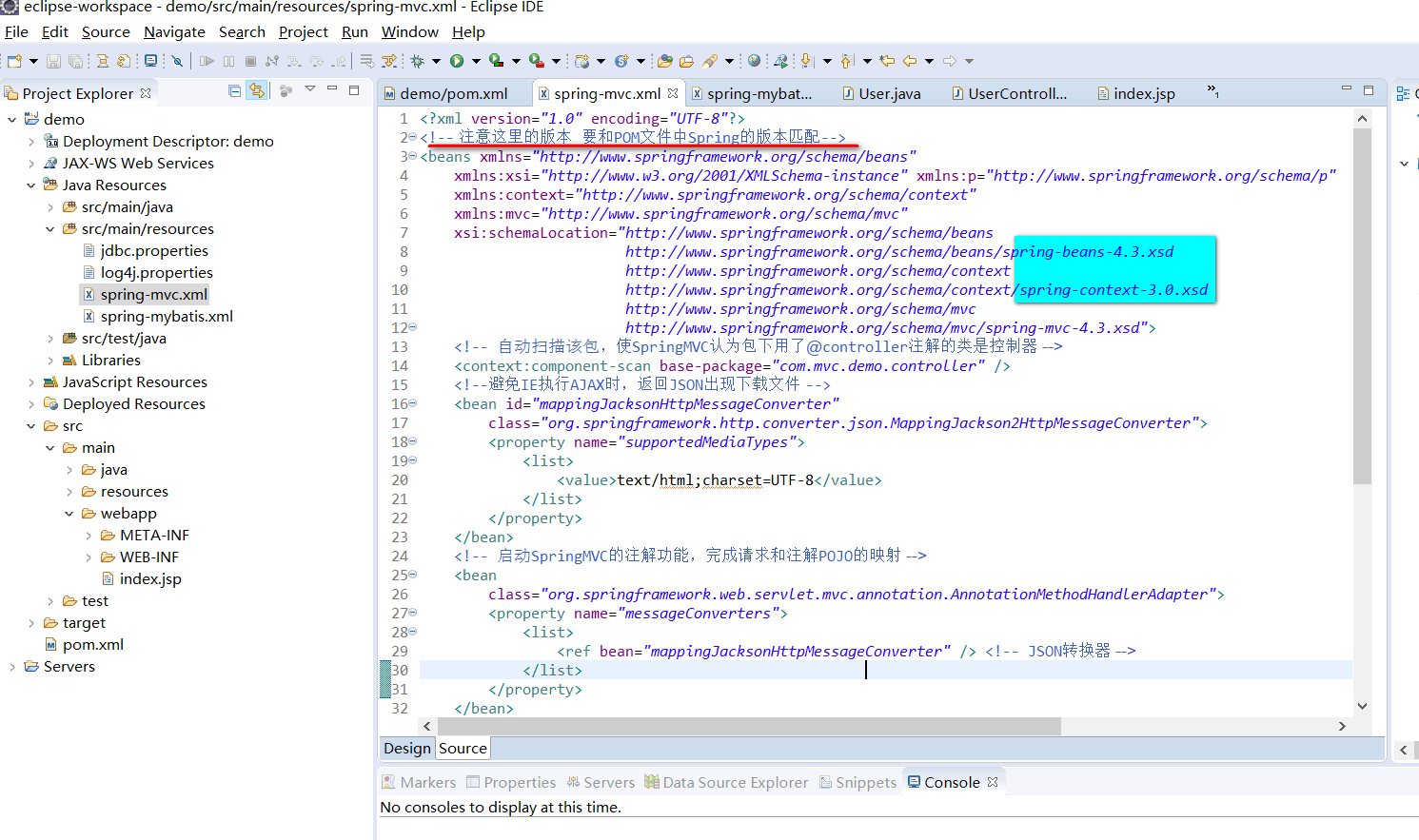
Task: Collapse the src/main/resources folder
Action: click(x=49, y=228)
